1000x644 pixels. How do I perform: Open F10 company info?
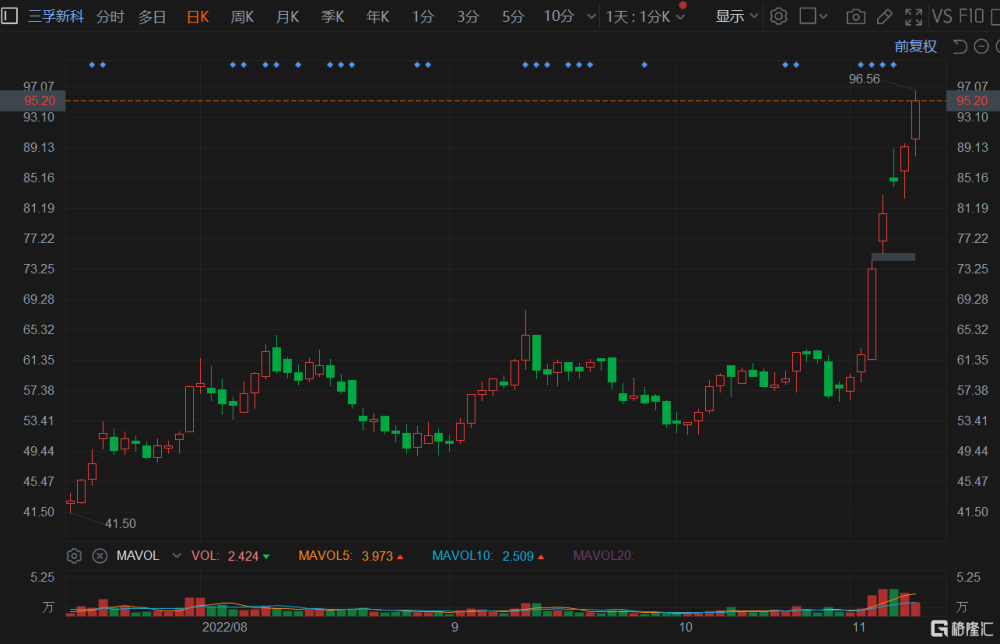pyautogui.click(x=972, y=16)
